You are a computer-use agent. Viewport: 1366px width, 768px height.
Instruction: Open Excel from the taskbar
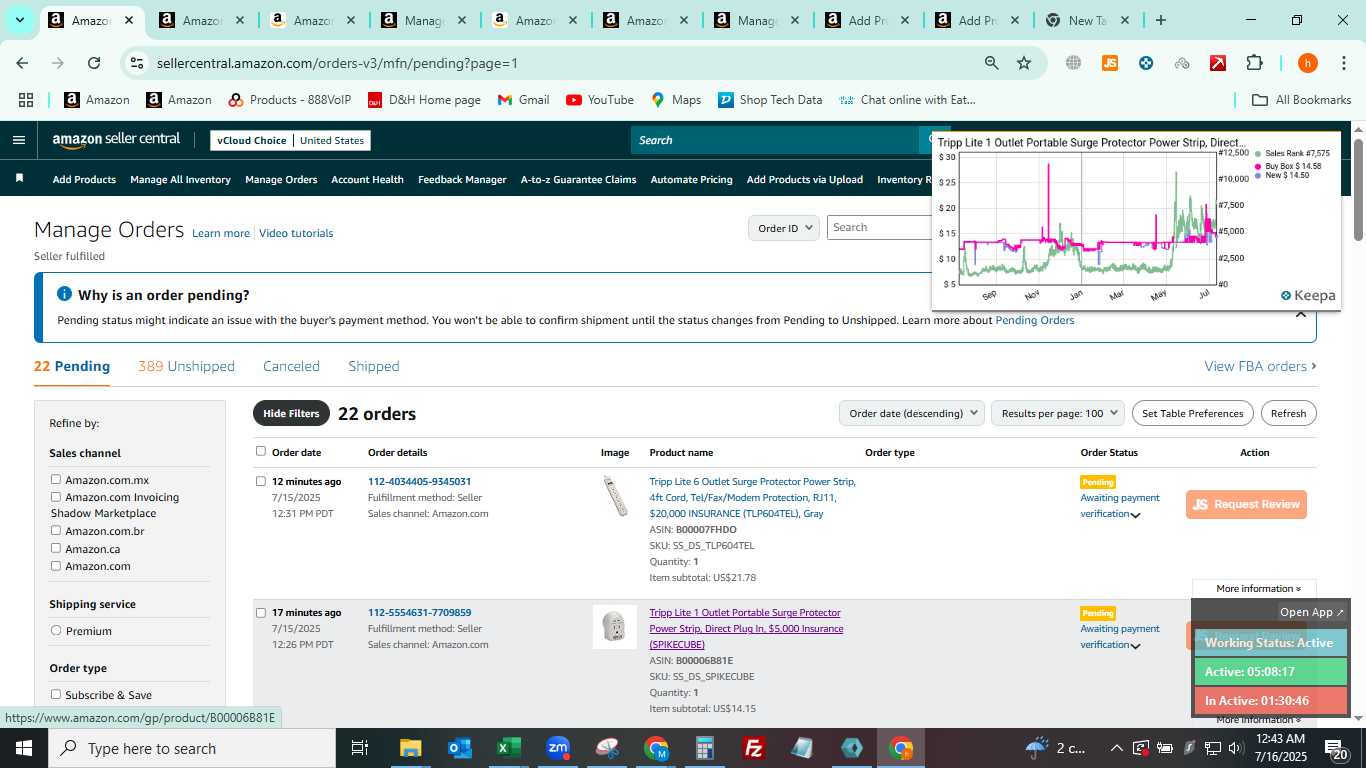click(509, 748)
